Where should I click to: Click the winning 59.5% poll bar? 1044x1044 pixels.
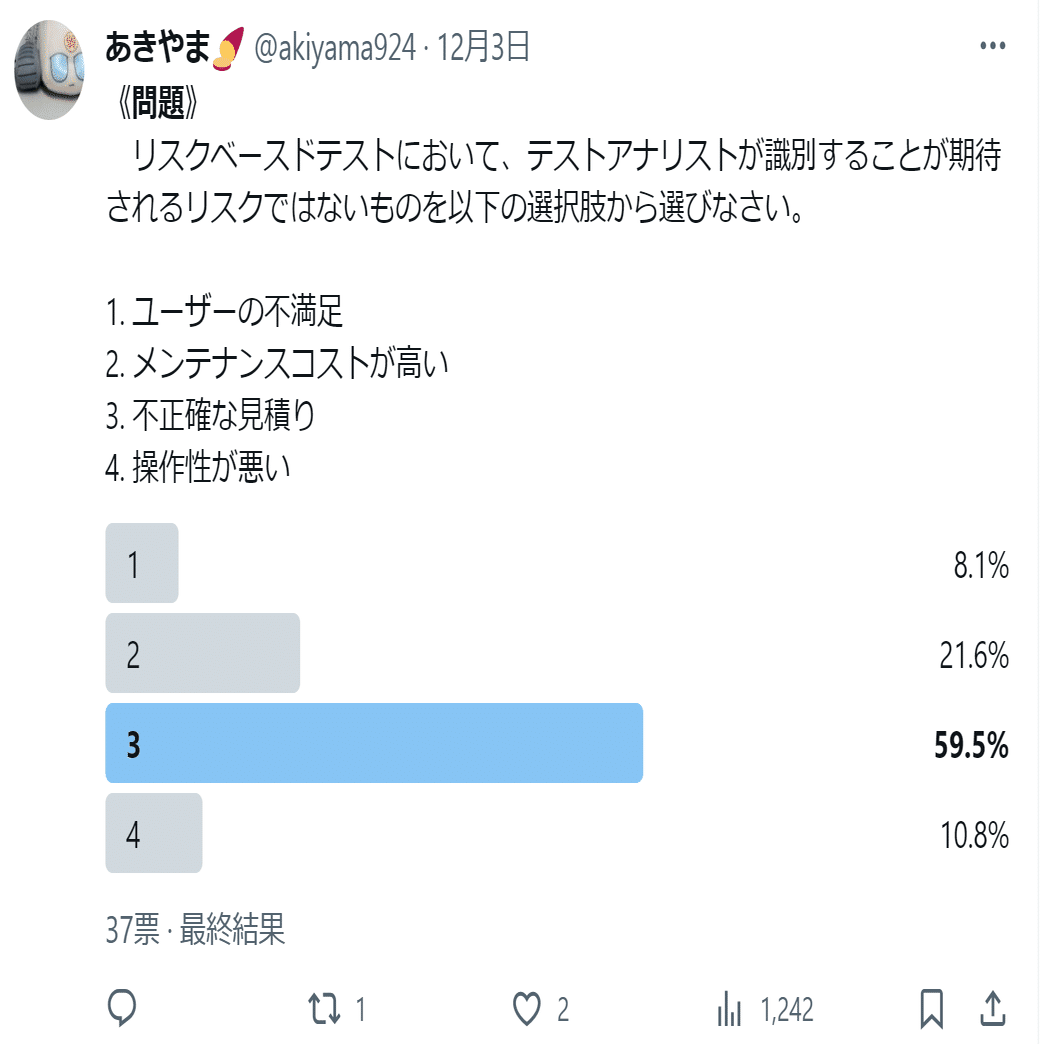click(x=373, y=743)
